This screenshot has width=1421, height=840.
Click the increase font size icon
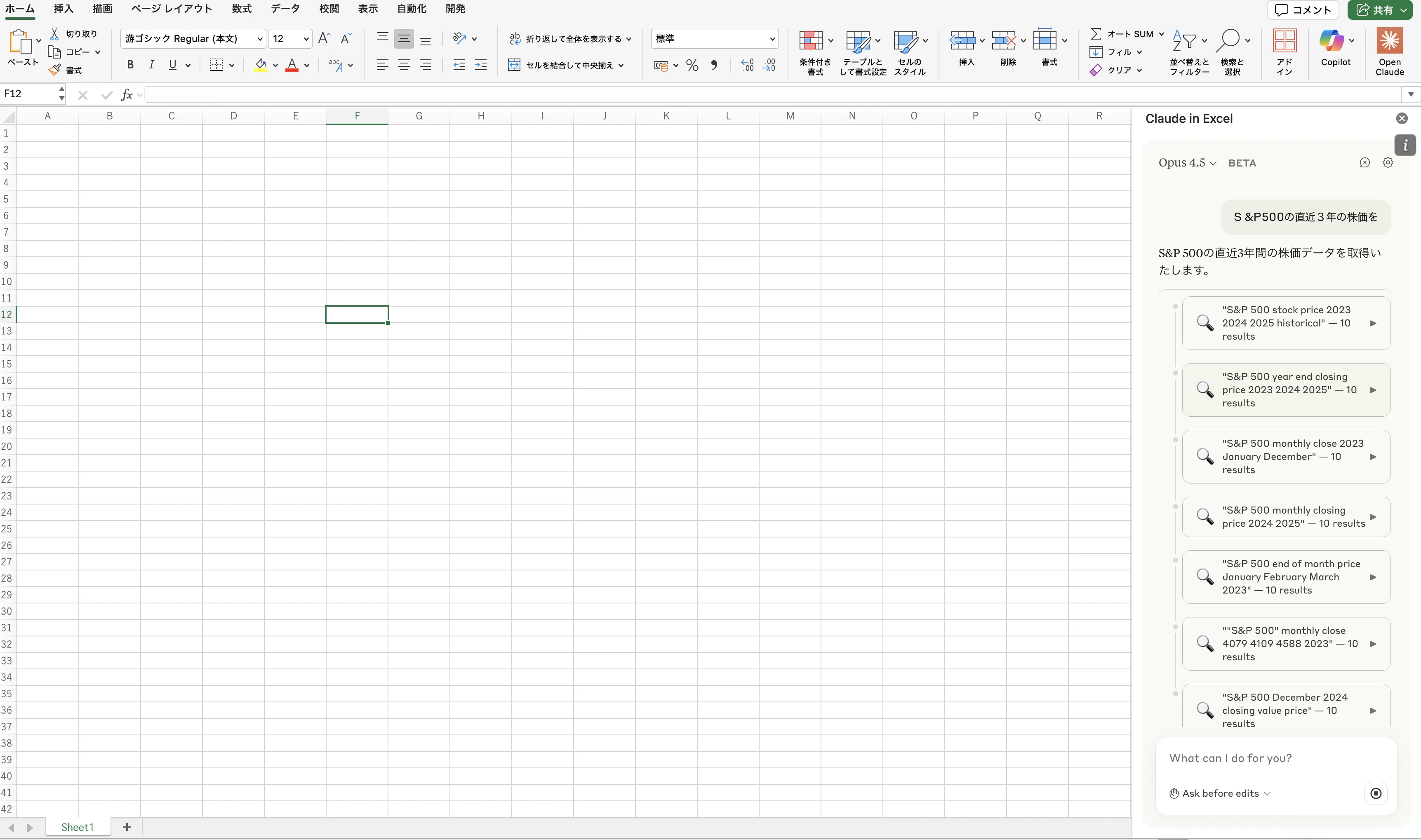point(324,38)
